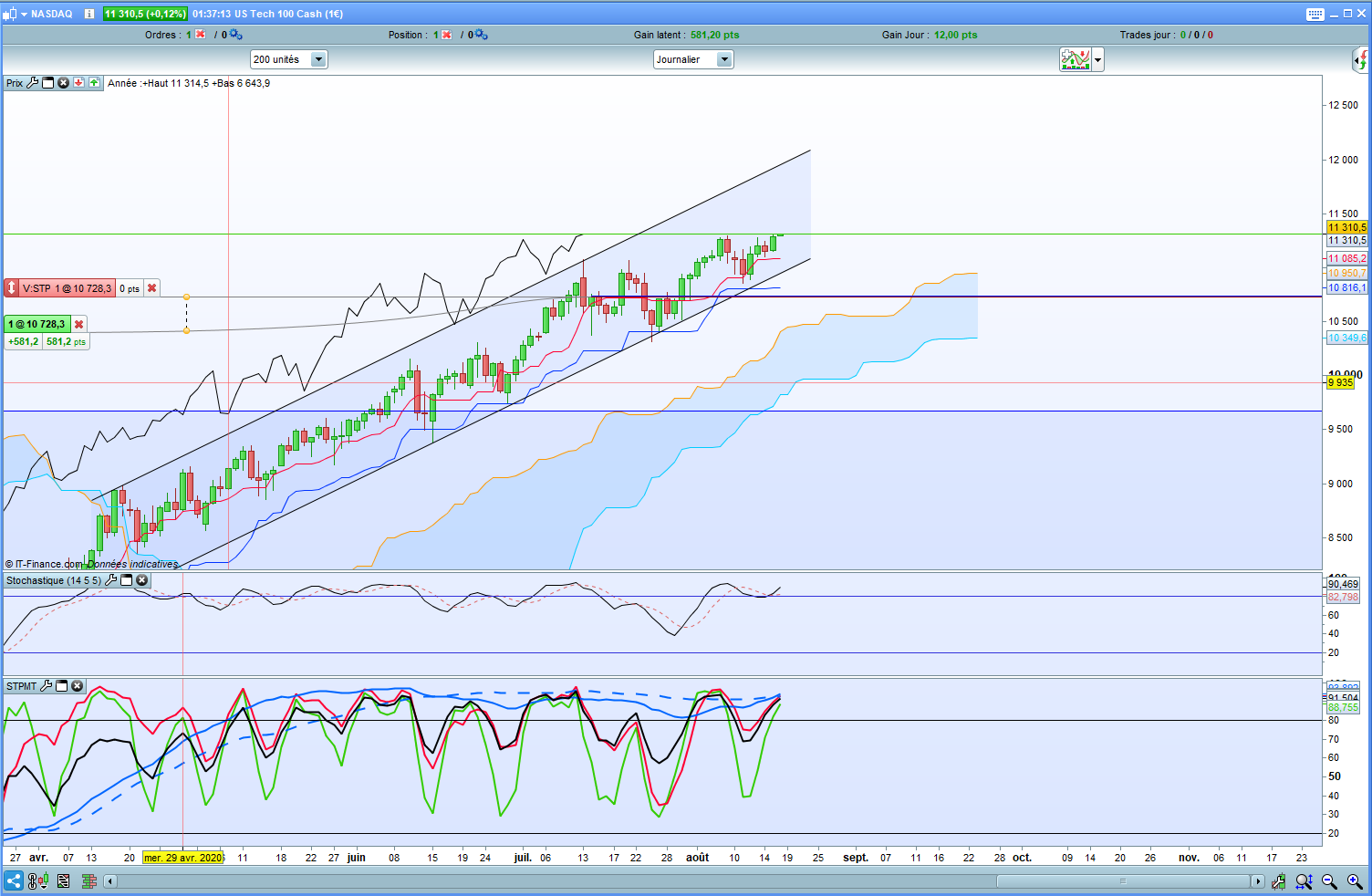Click the chart icon left of the zoom tools
This screenshot has width=1372, height=896.
pyautogui.click(x=1279, y=881)
